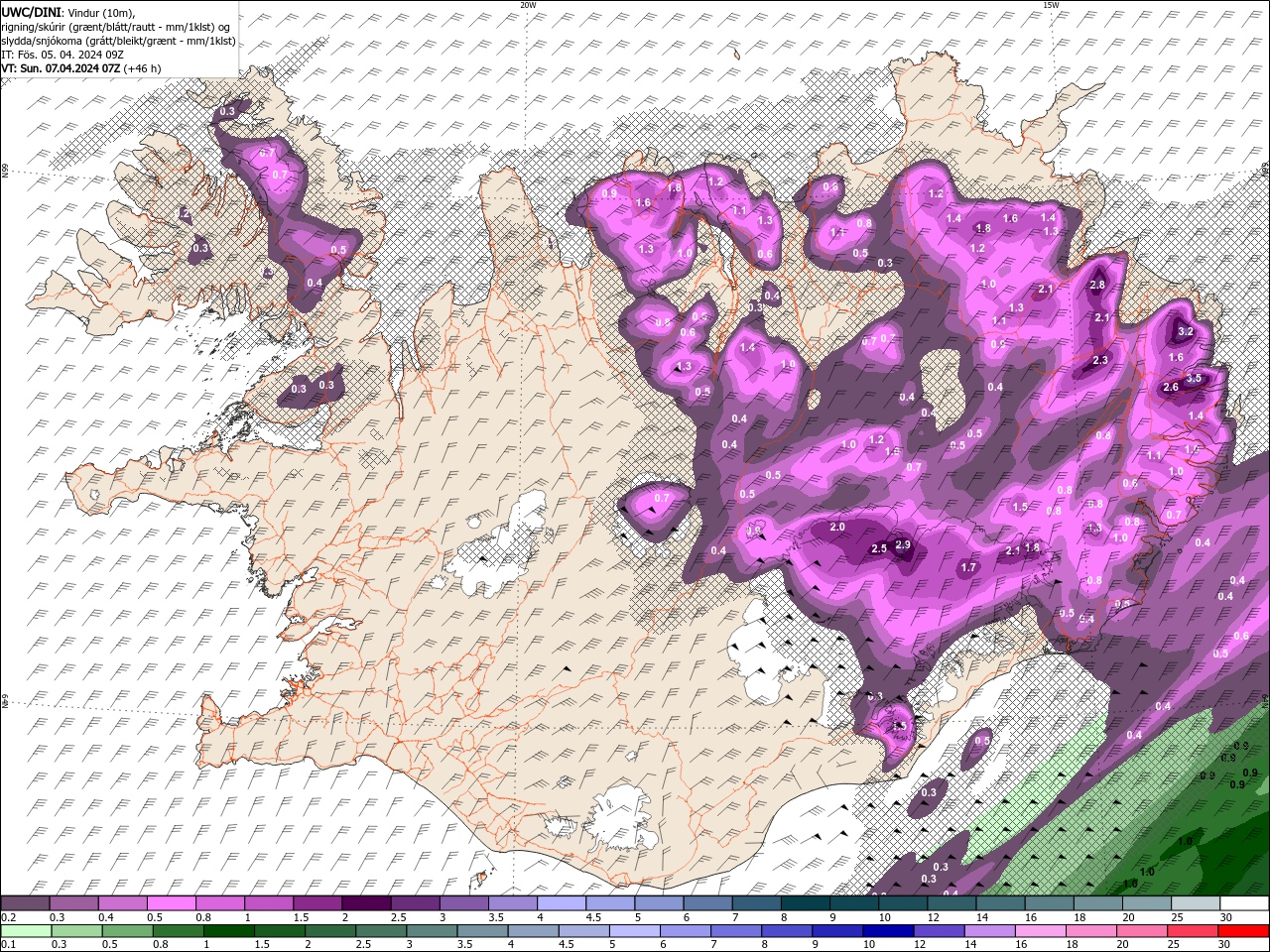Select the snow legend swatch for 3.5–4 mm
Screen dimensions: 1270x952
(513, 903)
